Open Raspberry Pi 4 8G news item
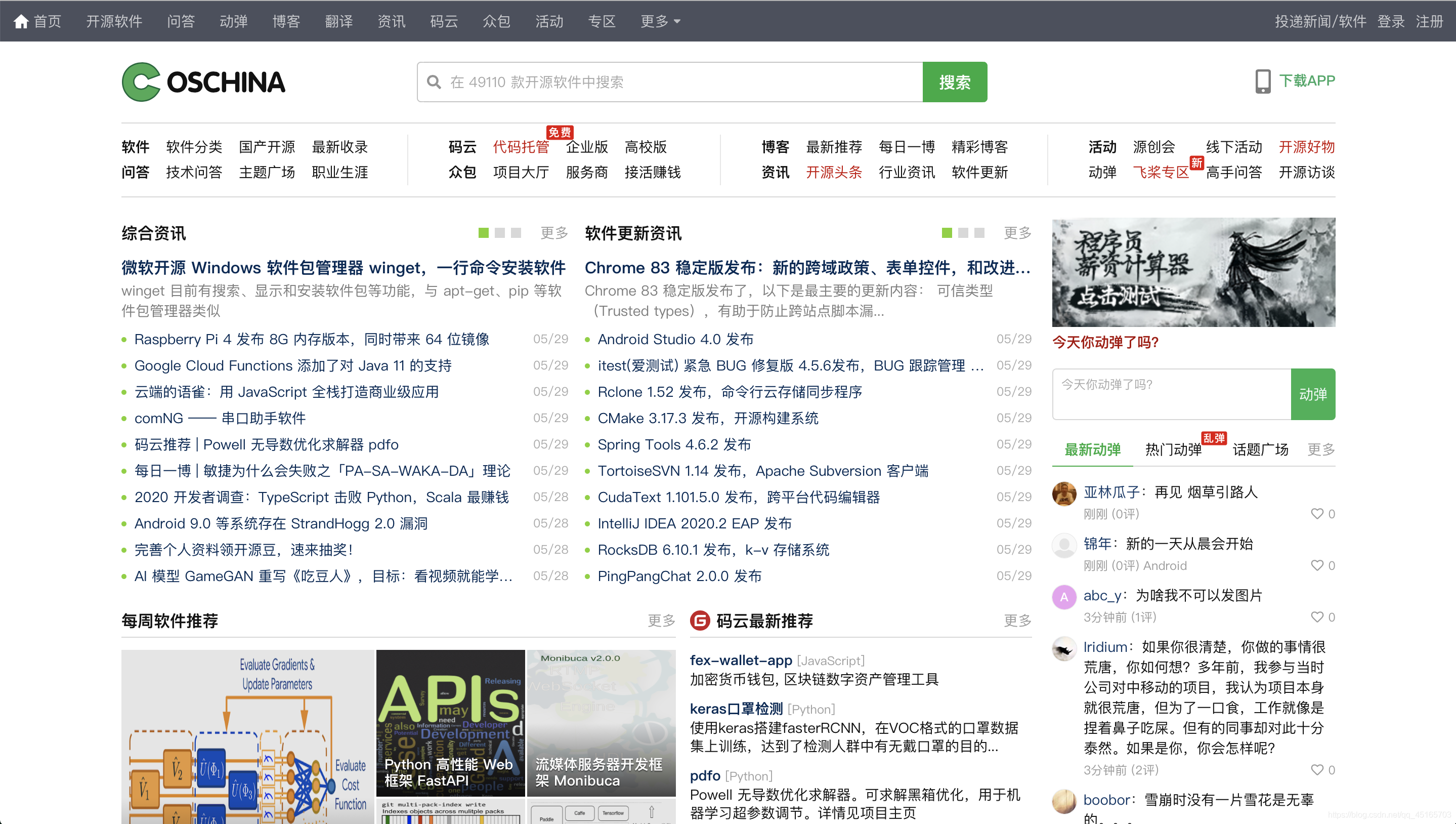 (312, 340)
